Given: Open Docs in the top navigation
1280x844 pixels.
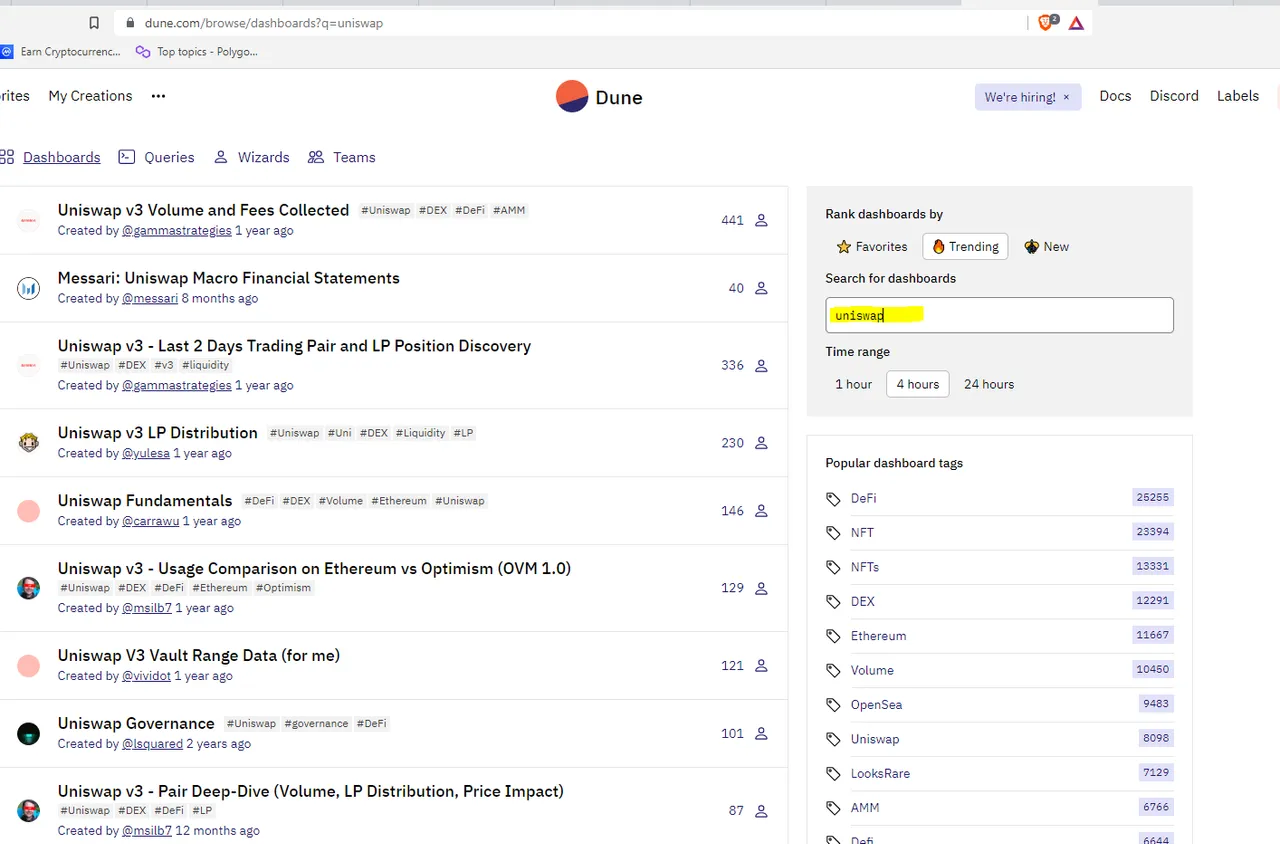Looking at the screenshot, I should pyautogui.click(x=1115, y=96).
